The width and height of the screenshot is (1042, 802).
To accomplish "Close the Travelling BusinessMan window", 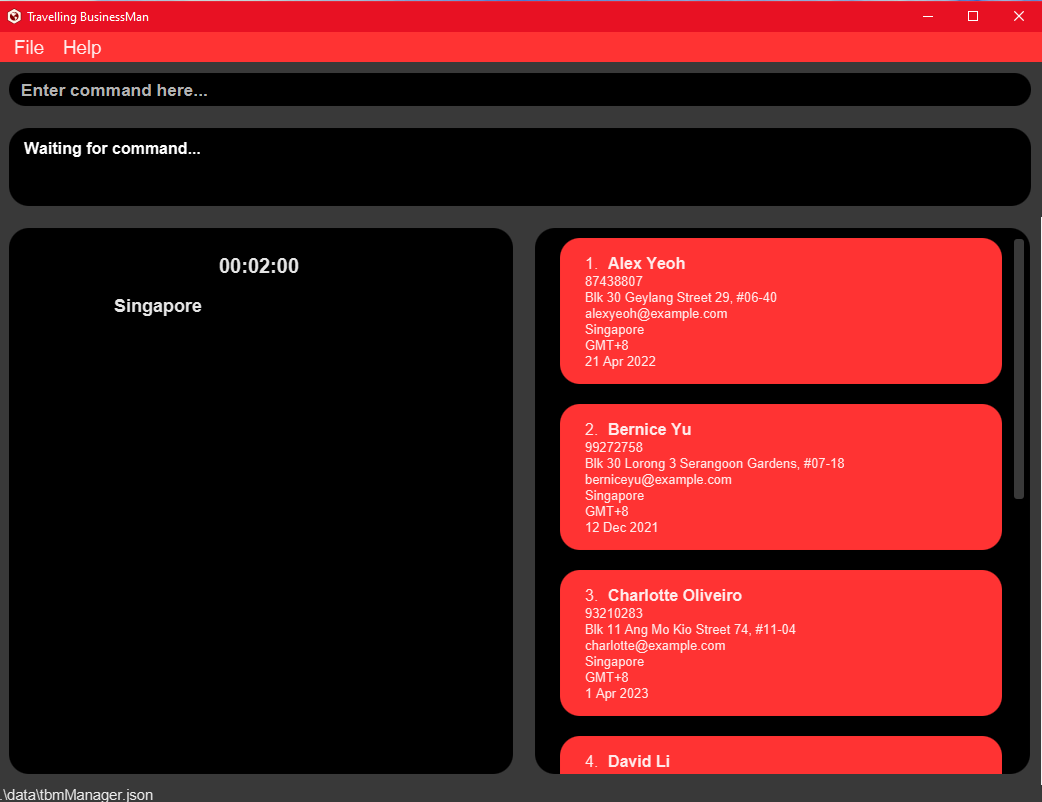I will tap(1019, 17).
